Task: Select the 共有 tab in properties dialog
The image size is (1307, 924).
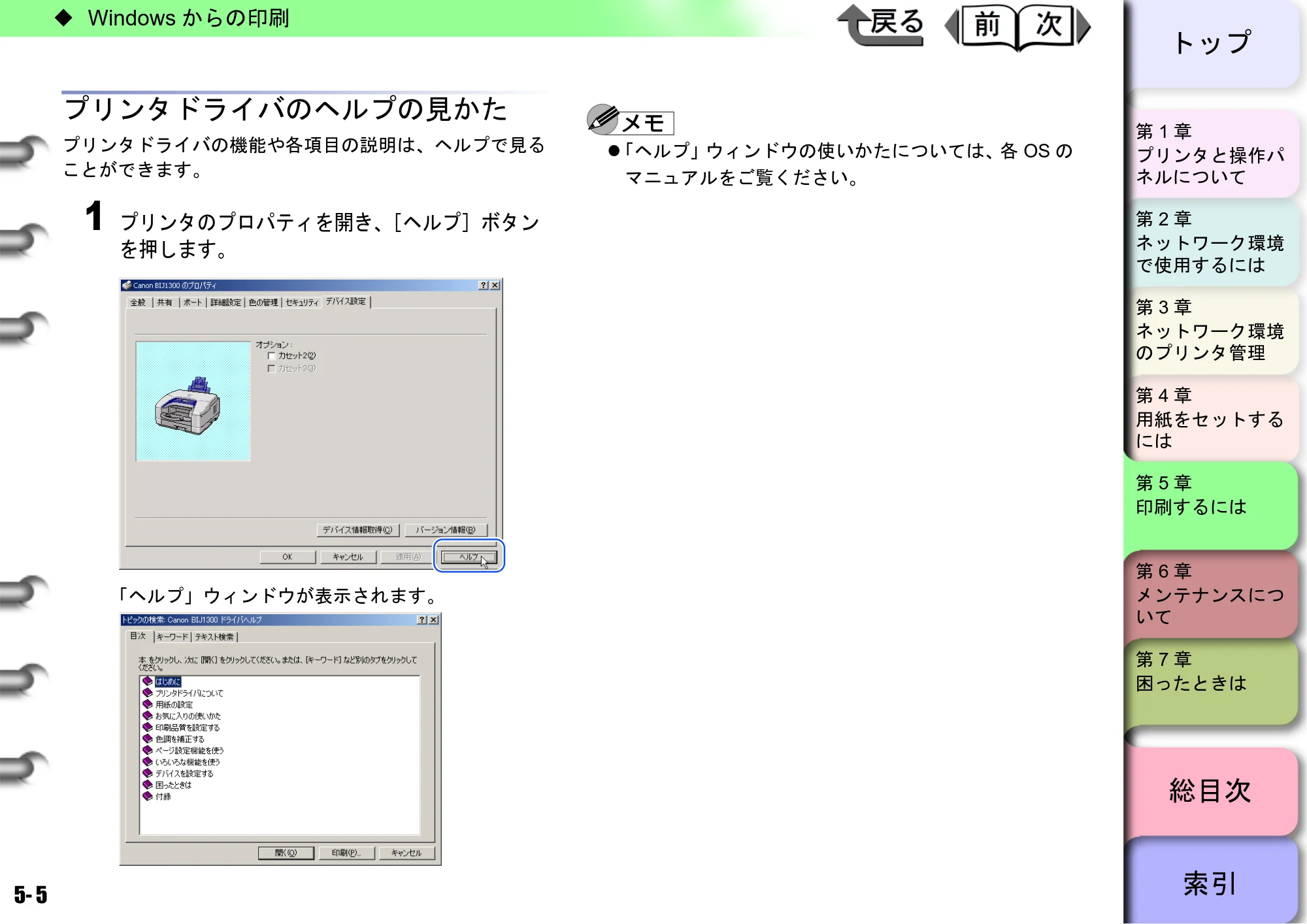Action: (x=165, y=303)
